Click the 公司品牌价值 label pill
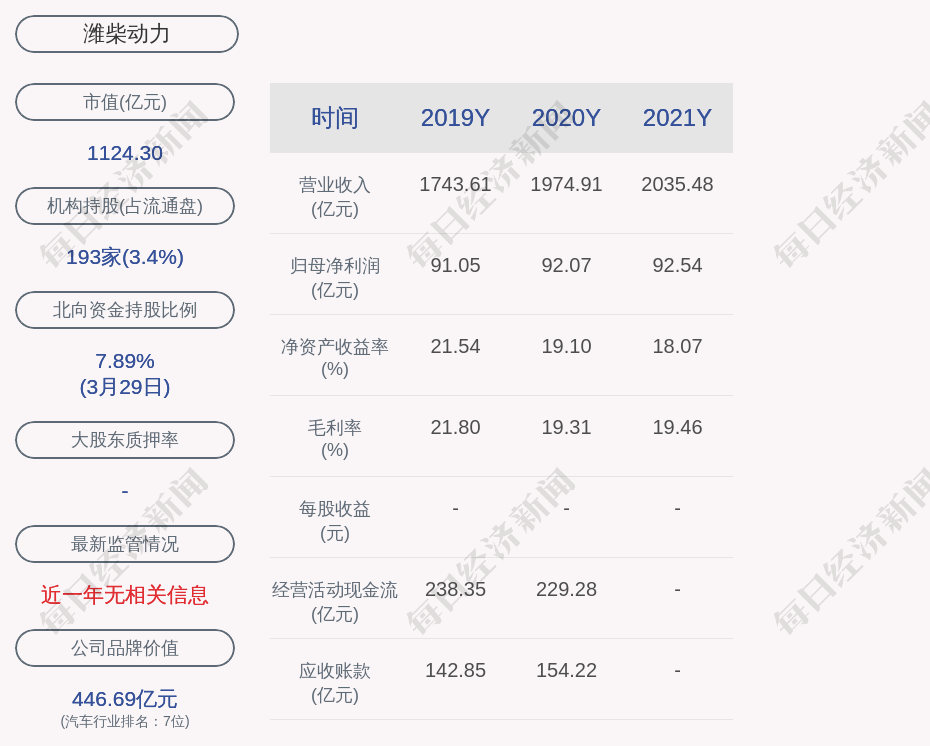The width and height of the screenshot is (930, 746). point(125,648)
